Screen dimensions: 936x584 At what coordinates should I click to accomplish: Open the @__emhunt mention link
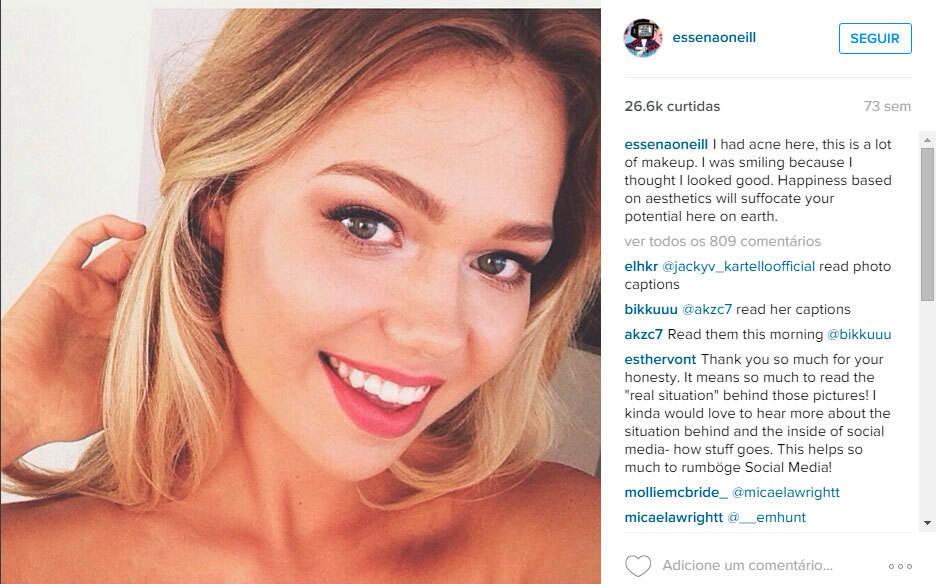pos(766,517)
